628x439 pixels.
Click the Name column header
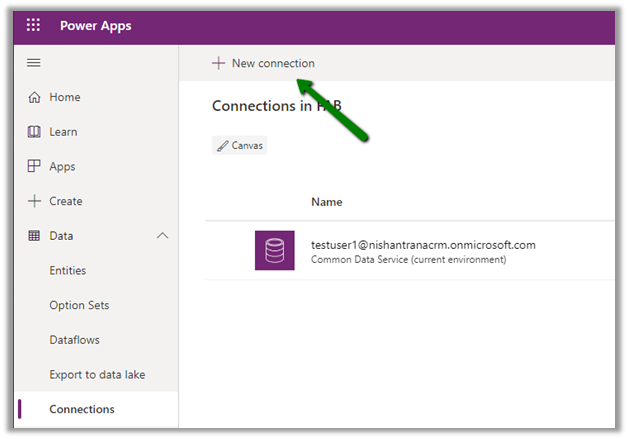[327, 202]
